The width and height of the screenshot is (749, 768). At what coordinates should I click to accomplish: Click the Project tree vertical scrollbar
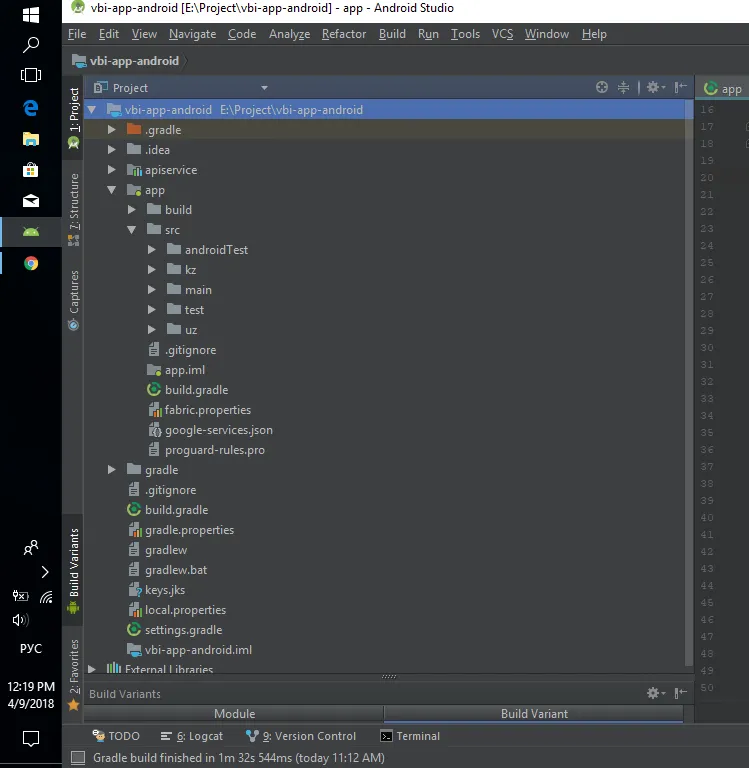pos(689,382)
